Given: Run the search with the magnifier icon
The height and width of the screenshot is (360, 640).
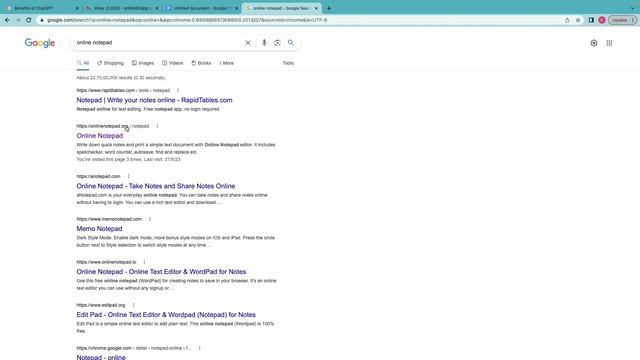Looking at the screenshot, I should (x=291, y=42).
